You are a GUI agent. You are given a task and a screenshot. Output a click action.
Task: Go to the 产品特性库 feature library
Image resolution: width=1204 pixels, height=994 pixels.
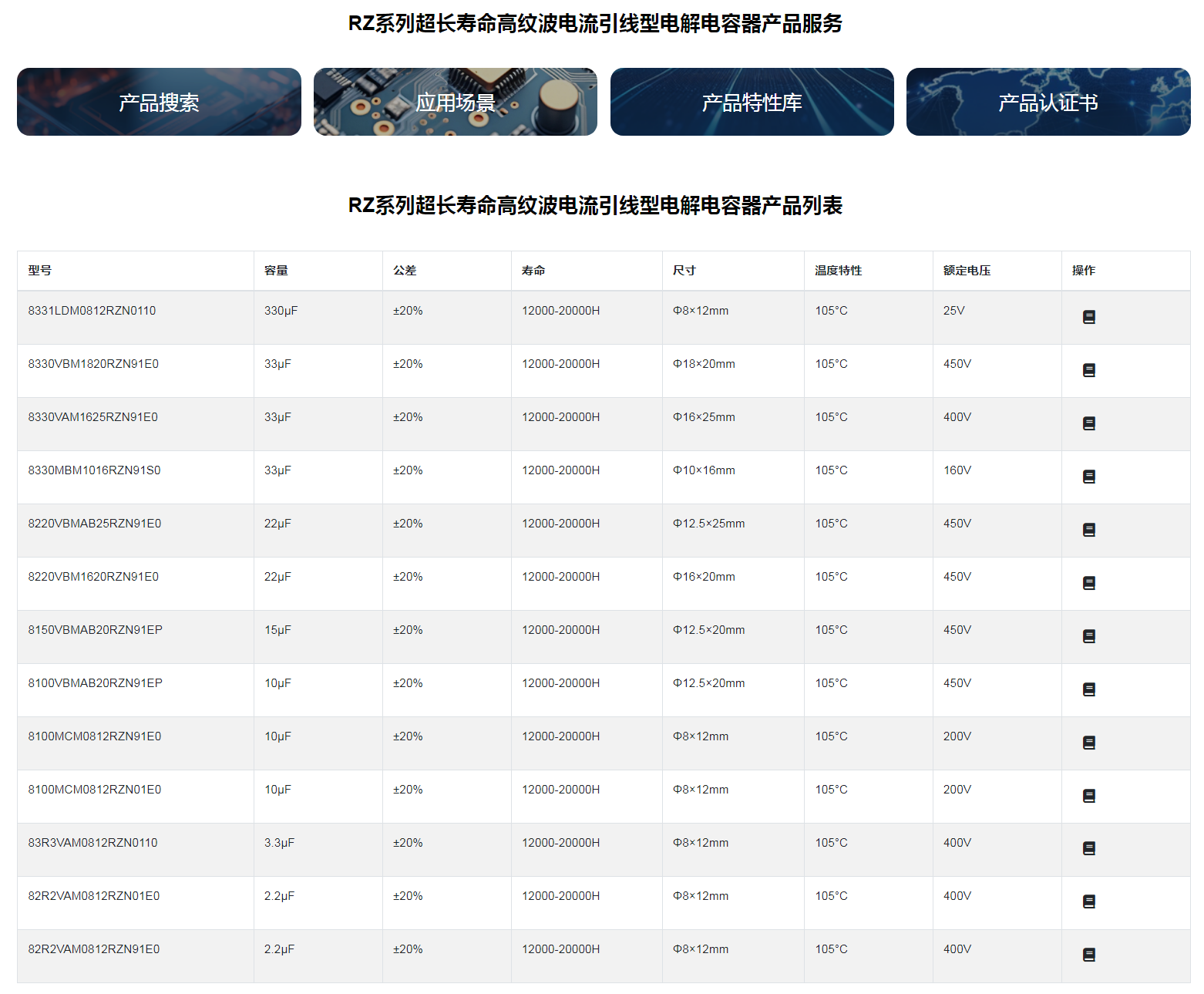click(752, 102)
